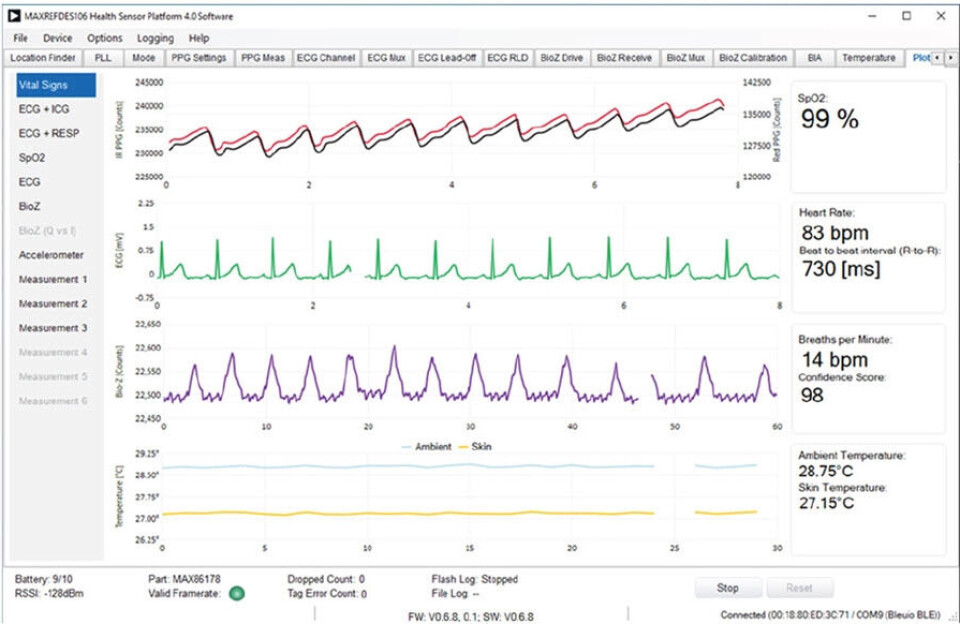The height and width of the screenshot is (624, 960).
Task: Toggle the Ambient temperature legend entry
Action: click(427, 446)
